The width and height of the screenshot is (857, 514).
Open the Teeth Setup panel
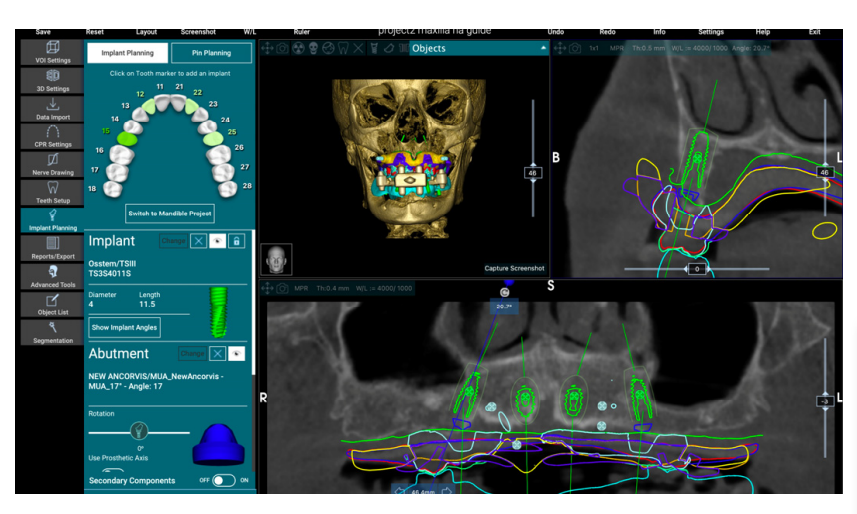[x=52, y=191]
